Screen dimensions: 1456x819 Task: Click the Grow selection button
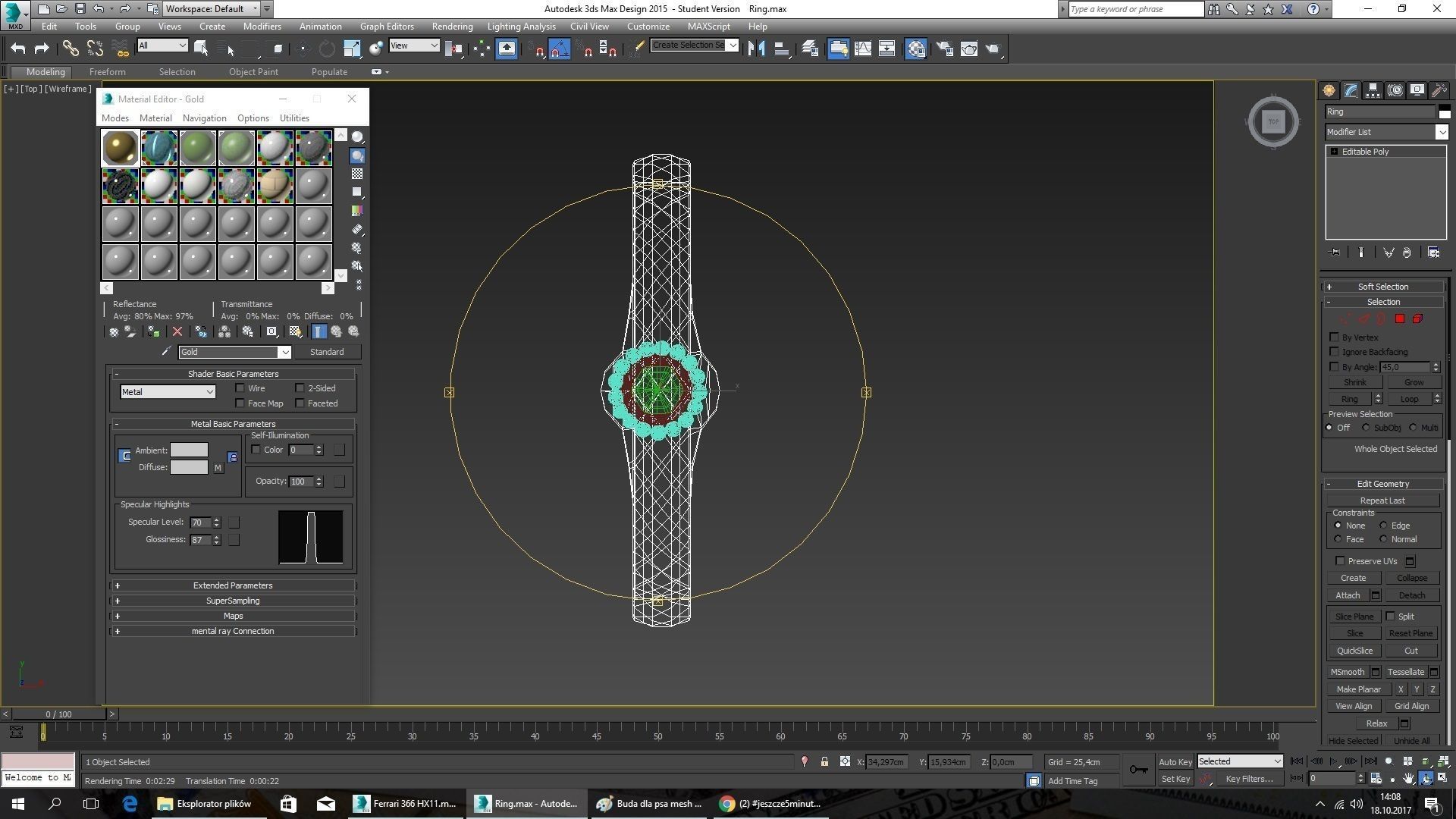click(1414, 382)
